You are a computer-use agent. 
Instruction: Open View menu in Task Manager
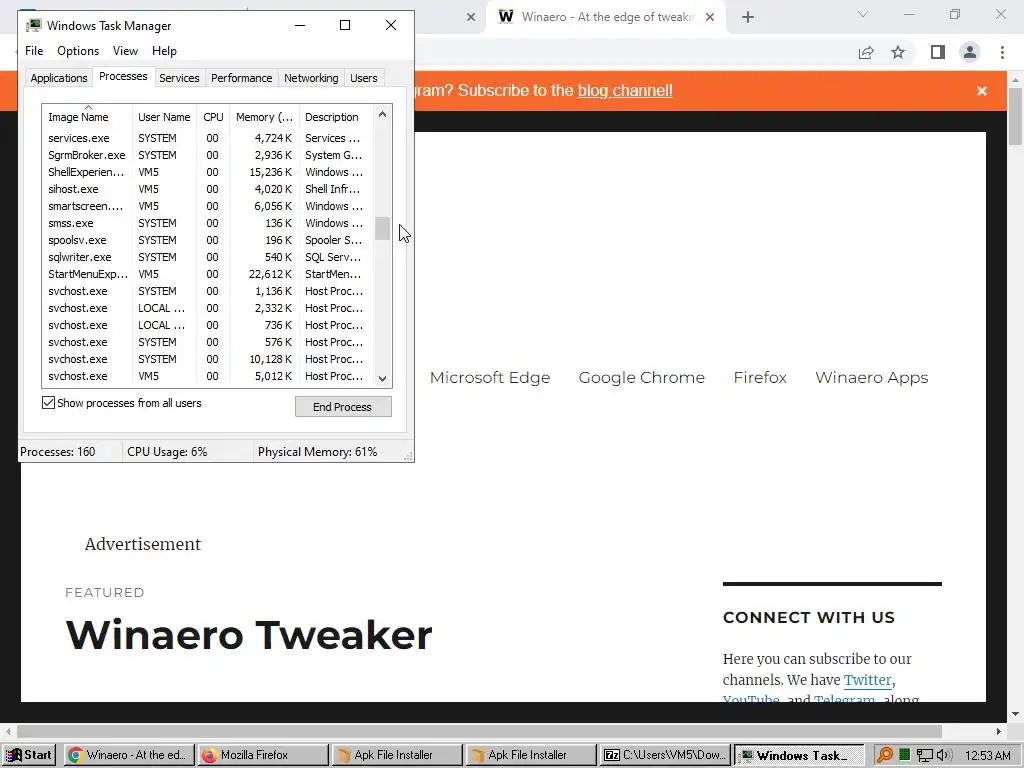(125, 51)
